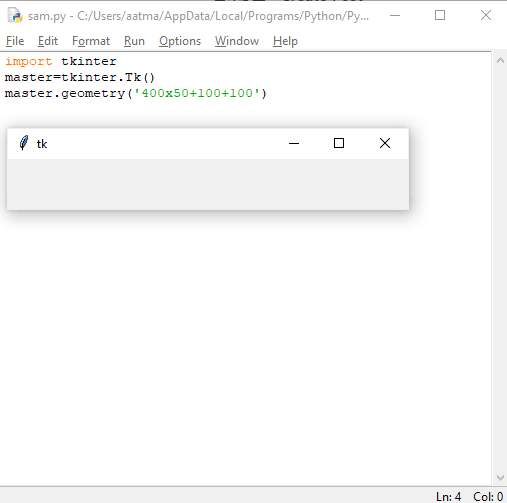Close the tk window

coord(385,143)
